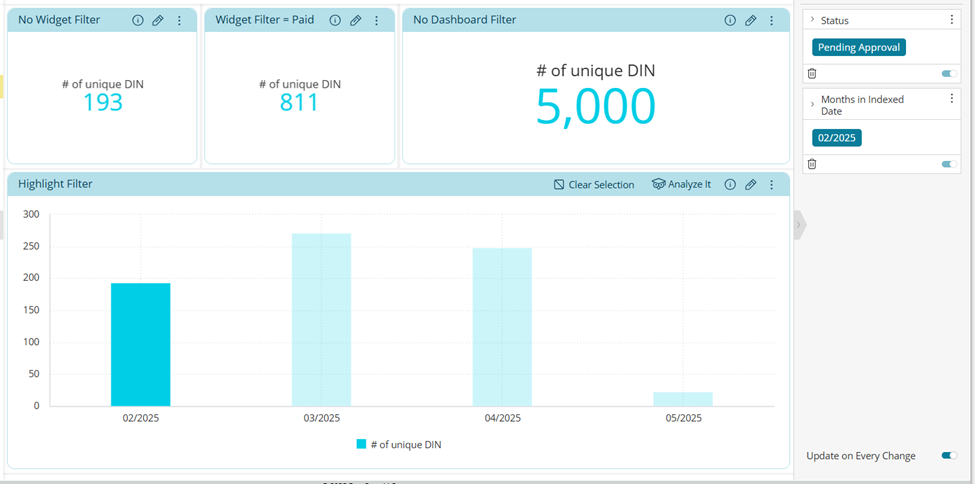This screenshot has width=975, height=484.
Task: Select the 05/2025 bar in chart
Action: click(683, 399)
